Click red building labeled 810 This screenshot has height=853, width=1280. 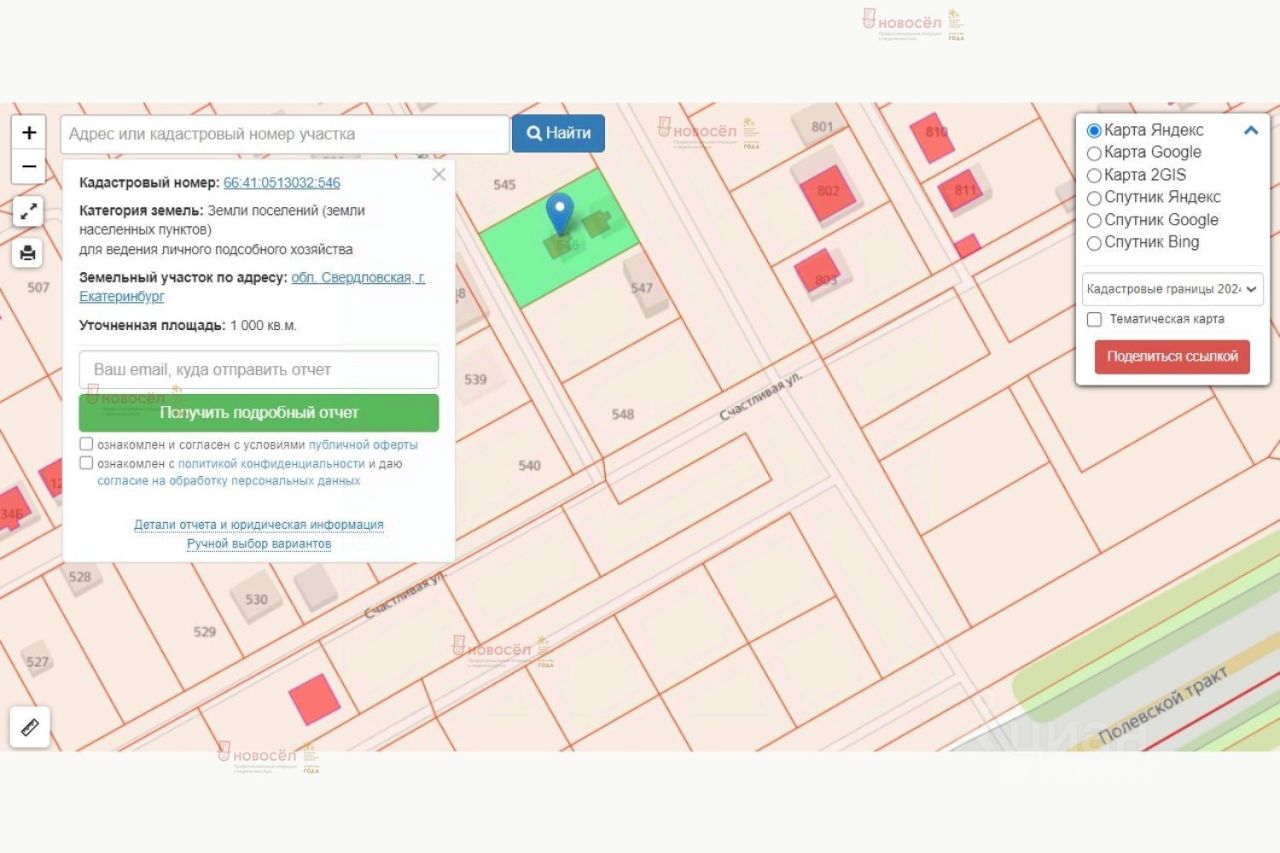[x=932, y=137]
